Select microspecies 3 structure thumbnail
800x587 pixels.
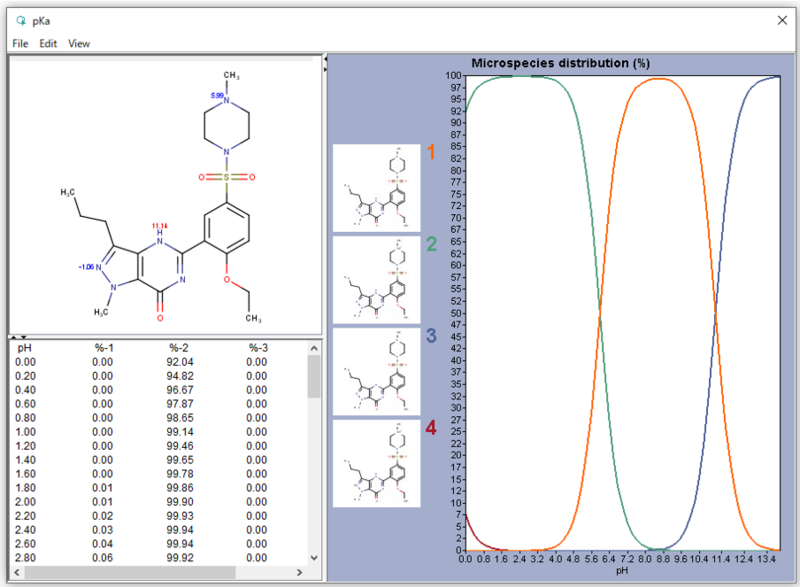coord(377,372)
